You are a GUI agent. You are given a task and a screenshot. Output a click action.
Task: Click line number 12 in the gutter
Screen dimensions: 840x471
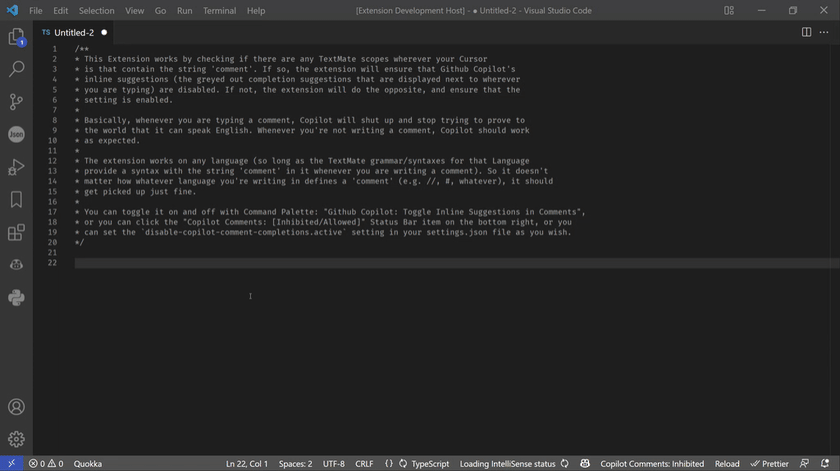pyautogui.click(x=52, y=161)
